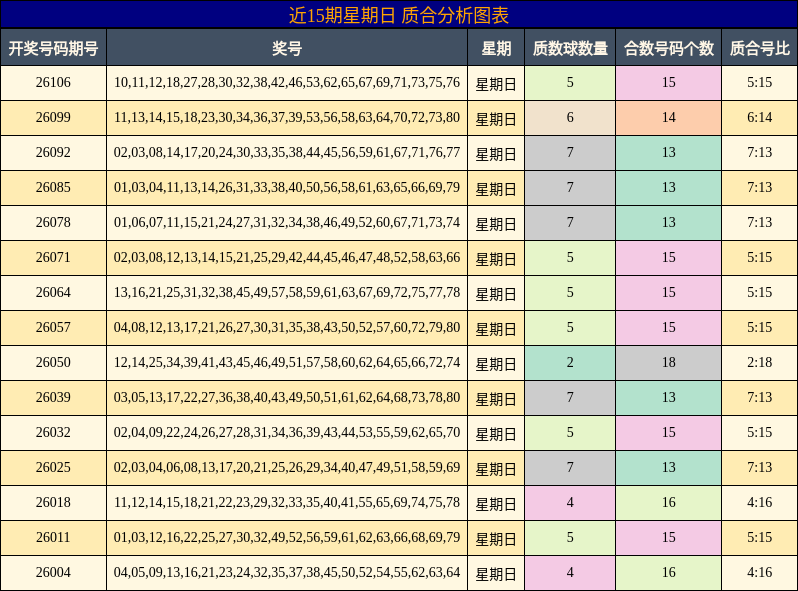Viewport: 798px width, 591px height.
Task: Click composite count 13 in row 26085
Action: click(x=669, y=187)
